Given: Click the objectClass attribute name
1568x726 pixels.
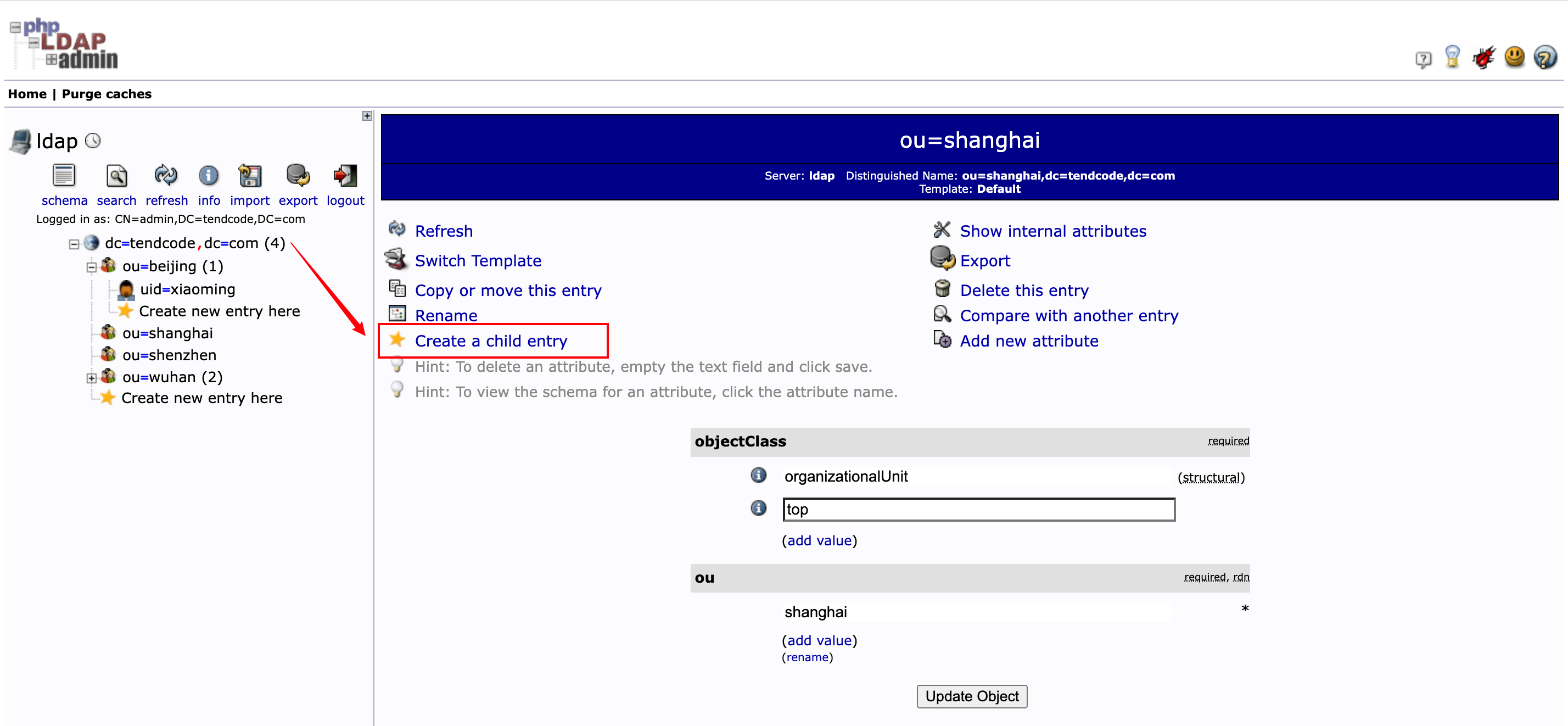Looking at the screenshot, I should (740, 441).
